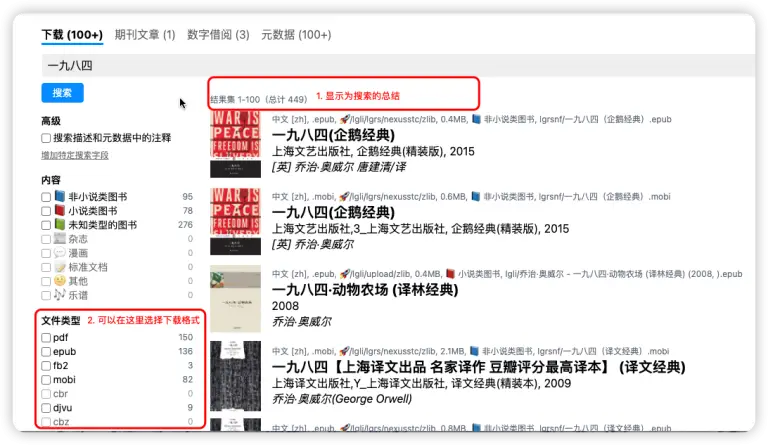Click blue book icon in 0.6MB mobi result
This screenshot has width=768, height=445.
pos(476,196)
